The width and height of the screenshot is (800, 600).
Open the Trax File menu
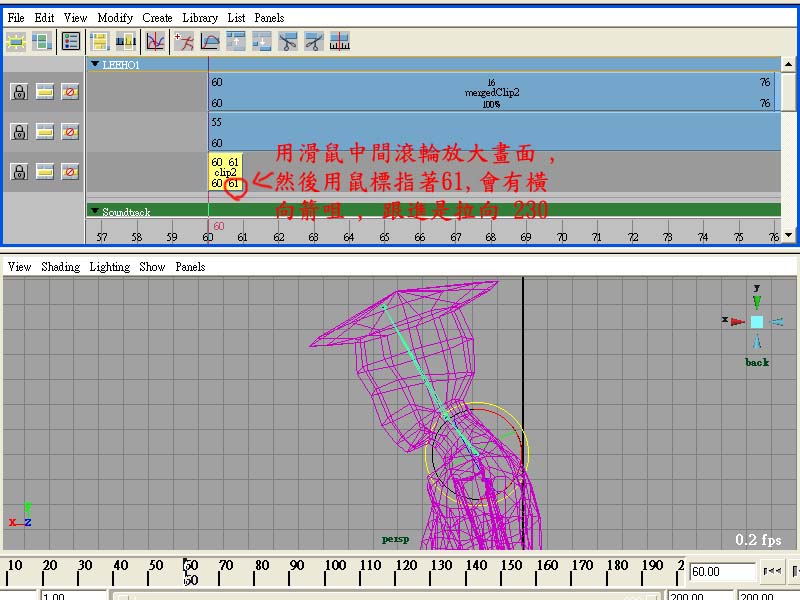16,18
